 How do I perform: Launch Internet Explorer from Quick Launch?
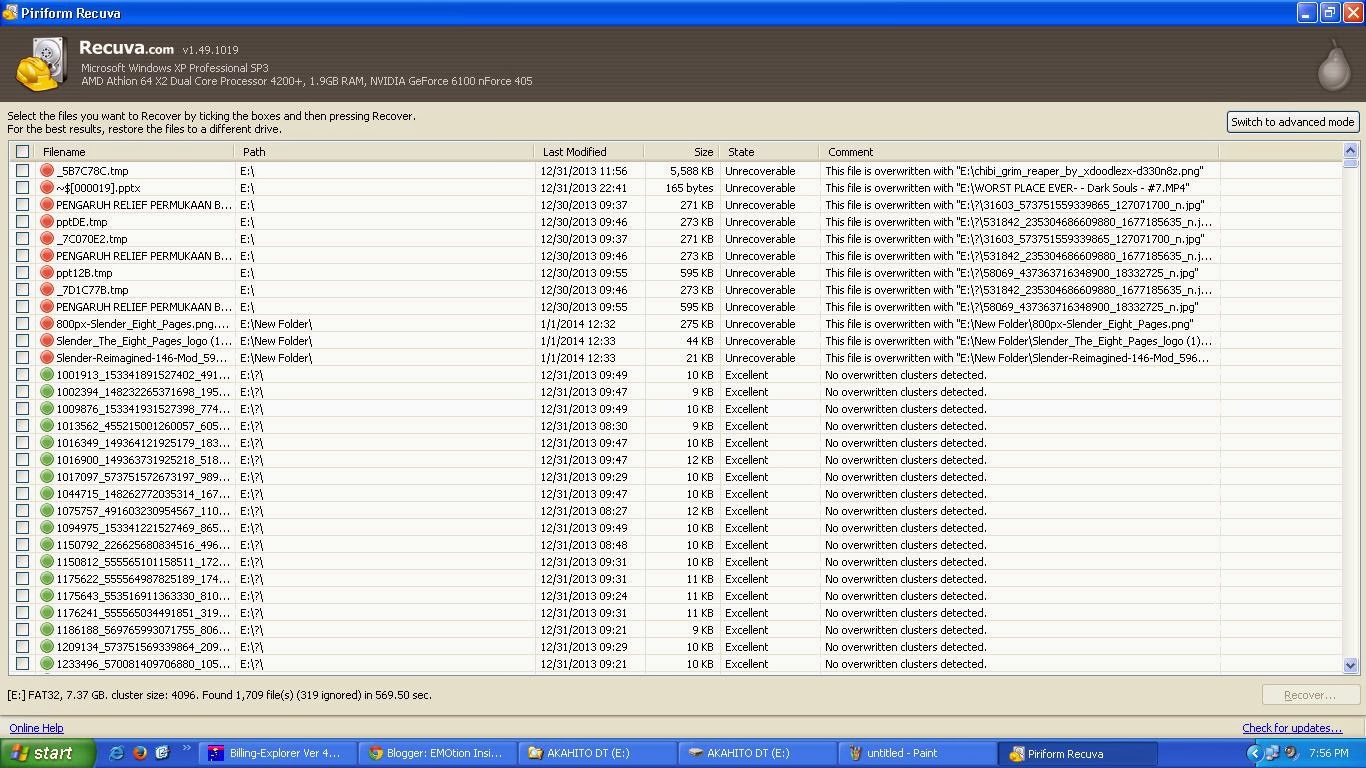click(117, 753)
